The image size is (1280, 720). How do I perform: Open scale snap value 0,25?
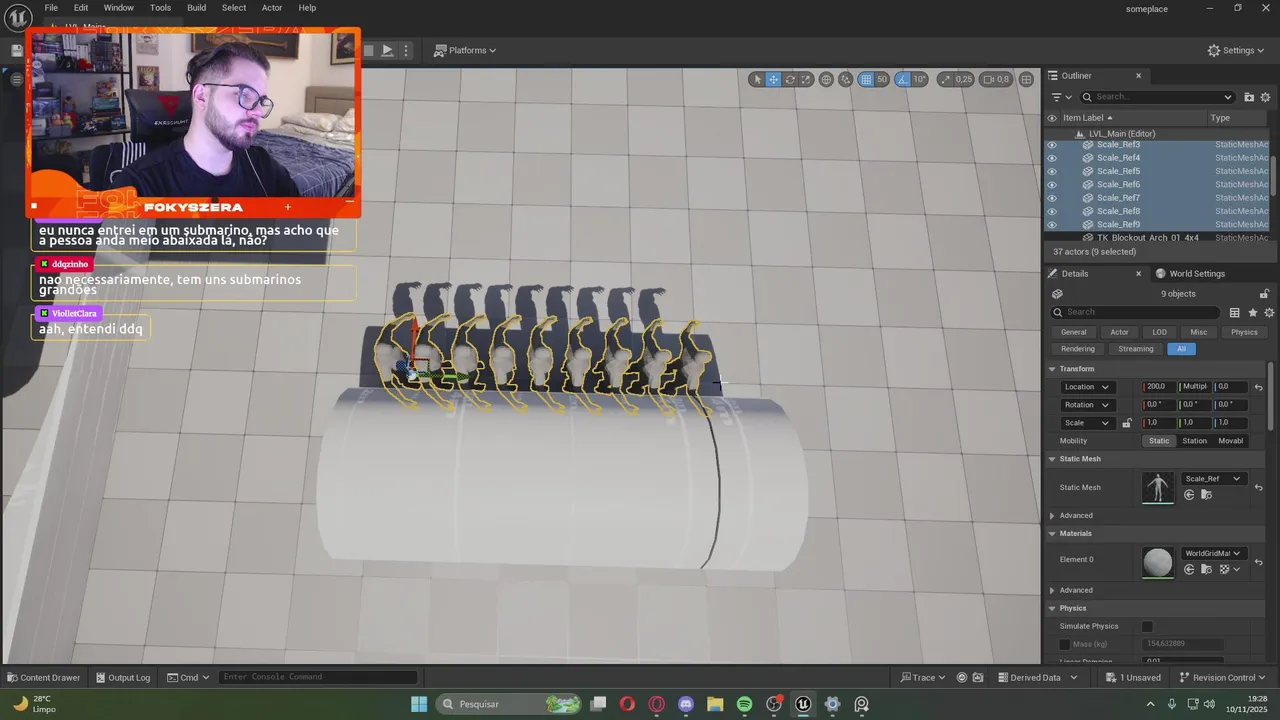click(964, 79)
